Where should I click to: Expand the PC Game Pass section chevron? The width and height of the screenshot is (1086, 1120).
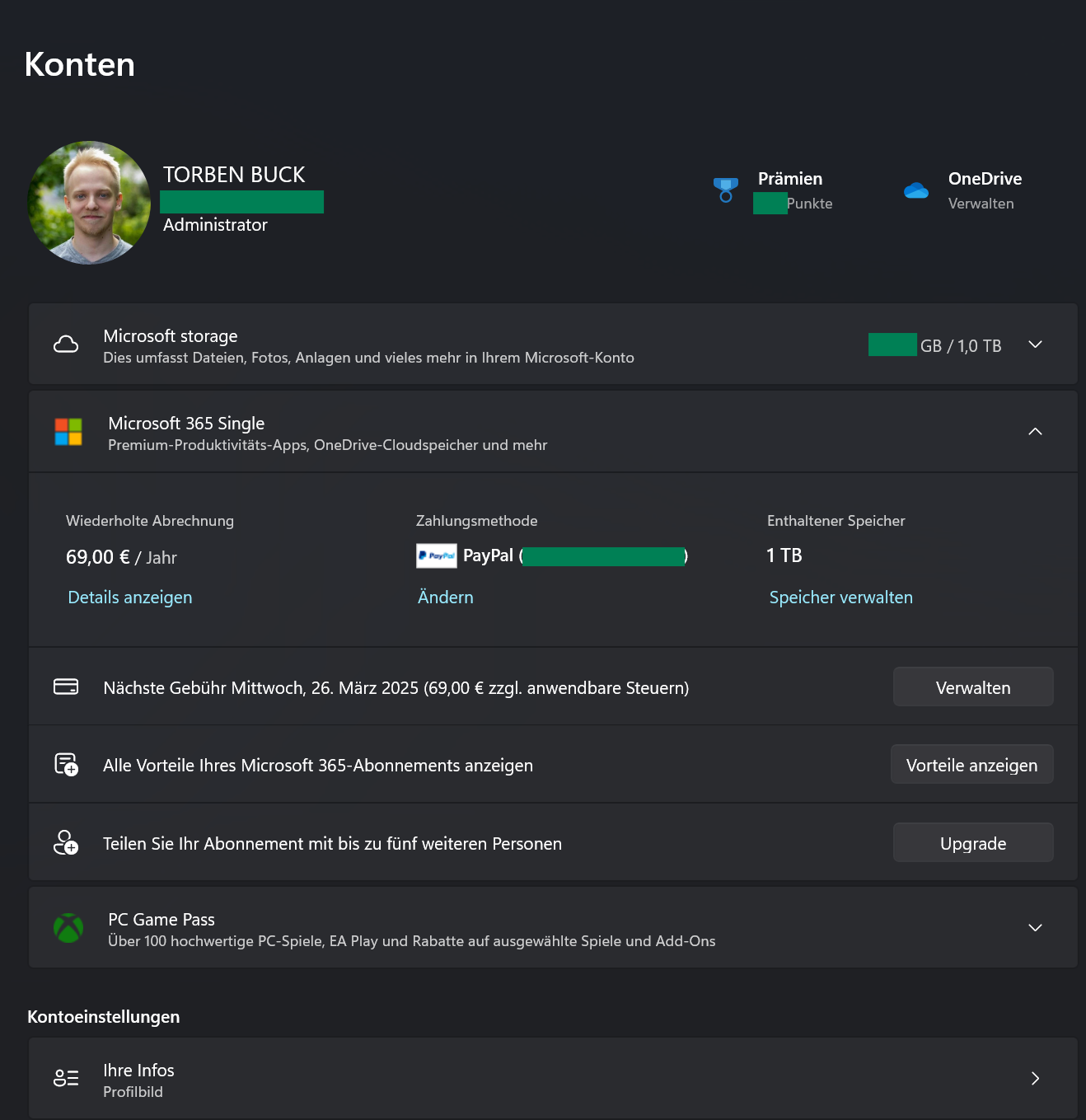click(1036, 928)
